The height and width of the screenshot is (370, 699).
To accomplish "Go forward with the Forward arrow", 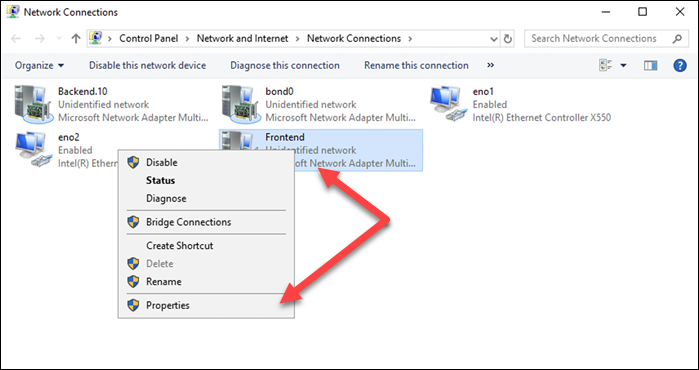I will click(40, 39).
